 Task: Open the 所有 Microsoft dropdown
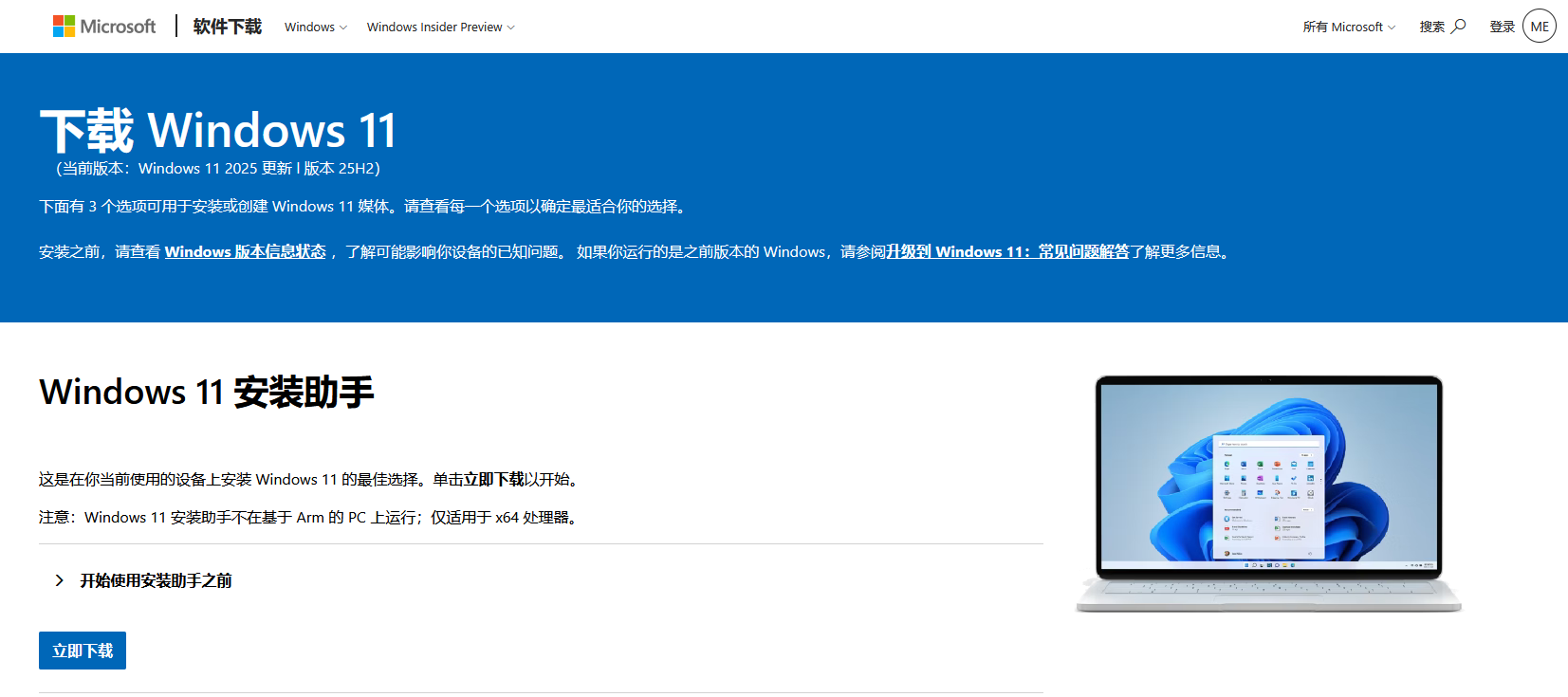pos(1349,27)
